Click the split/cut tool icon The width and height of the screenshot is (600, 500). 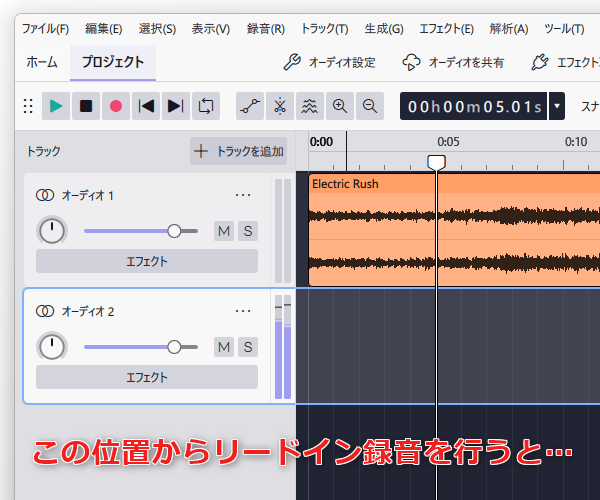(280, 106)
